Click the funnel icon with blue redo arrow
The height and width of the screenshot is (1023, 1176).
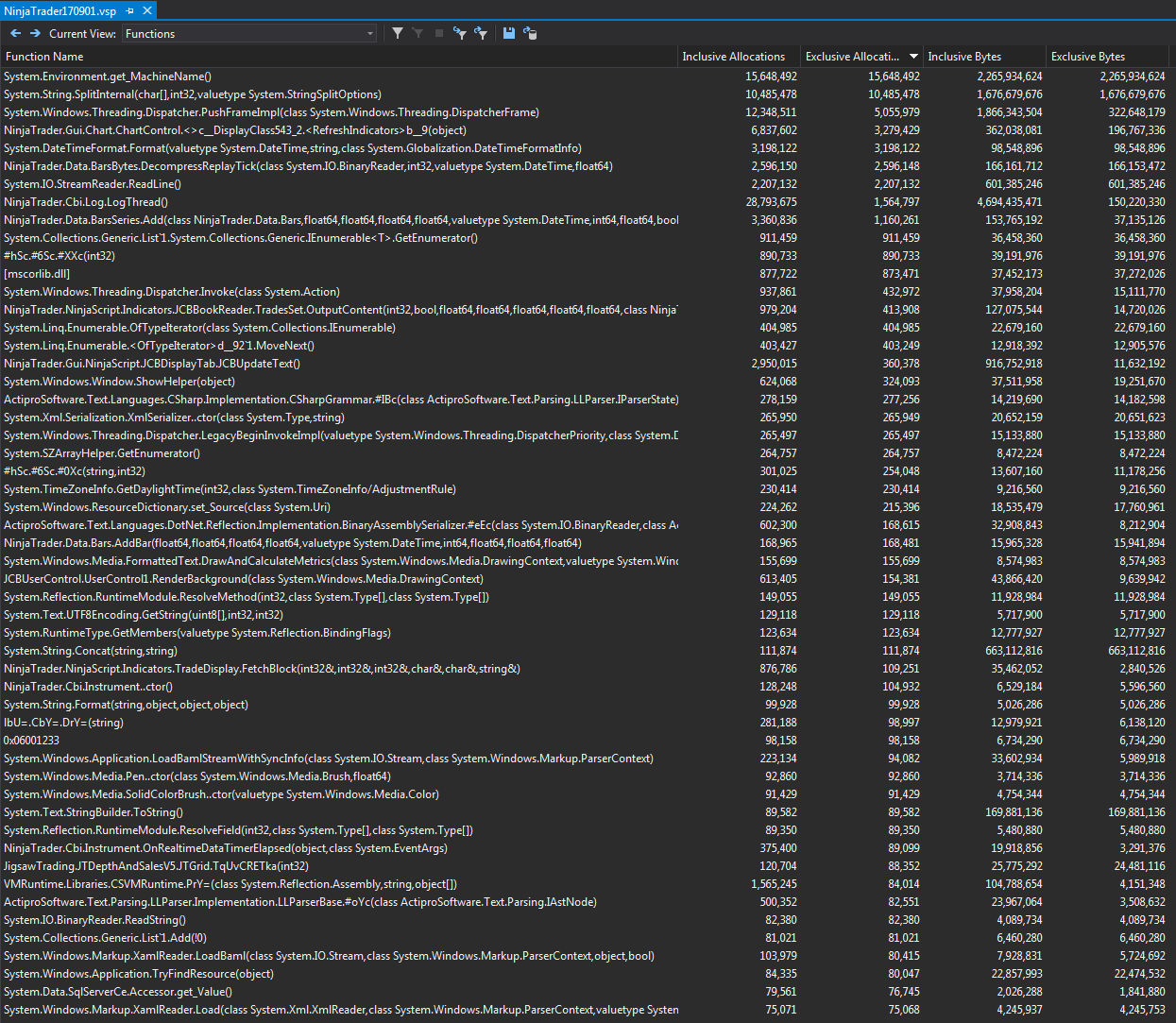click(481, 33)
